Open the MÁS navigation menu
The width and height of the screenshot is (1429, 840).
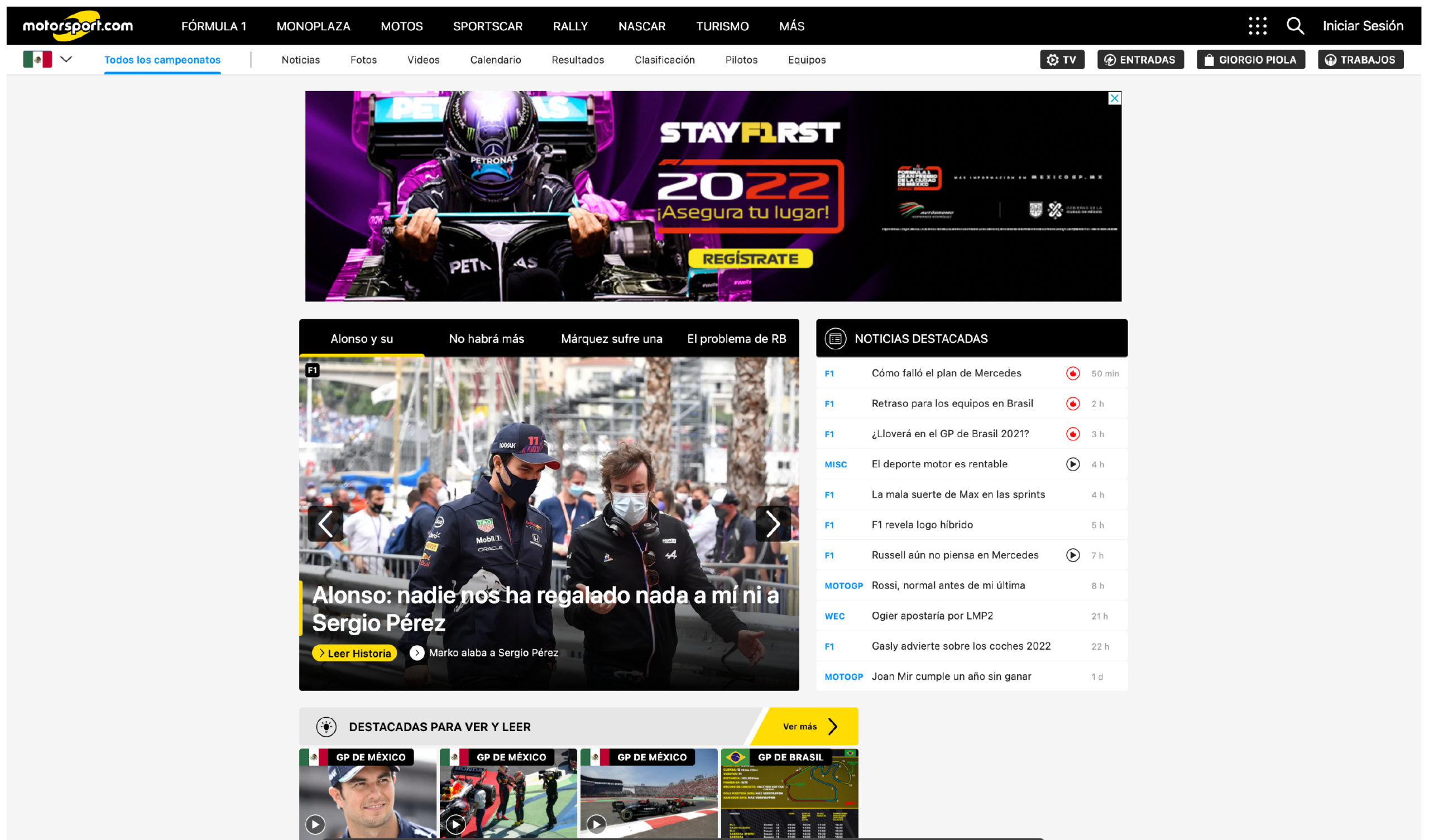[x=791, y=26]
